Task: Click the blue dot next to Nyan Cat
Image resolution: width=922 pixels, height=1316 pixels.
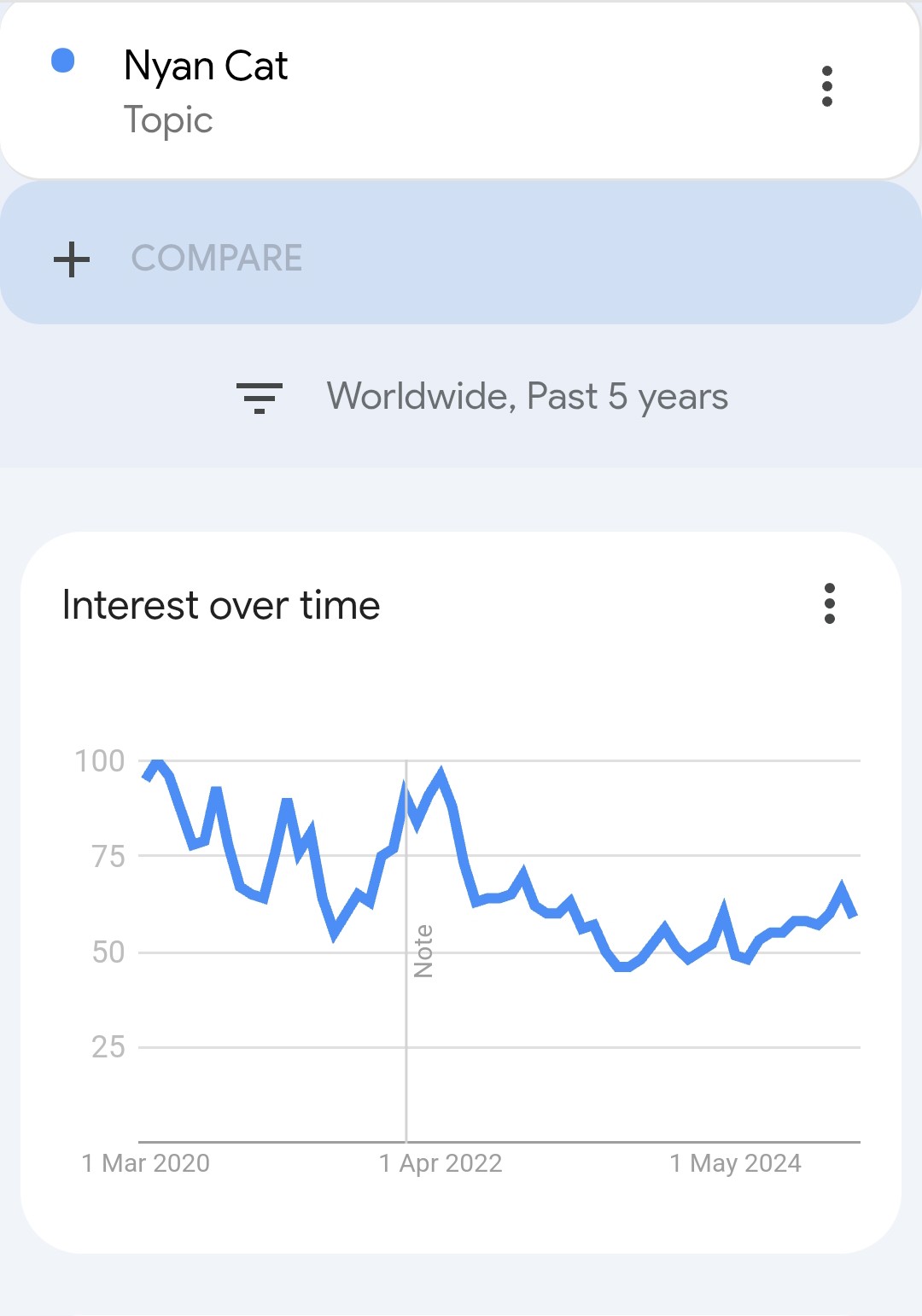Action: coord(63,61)
